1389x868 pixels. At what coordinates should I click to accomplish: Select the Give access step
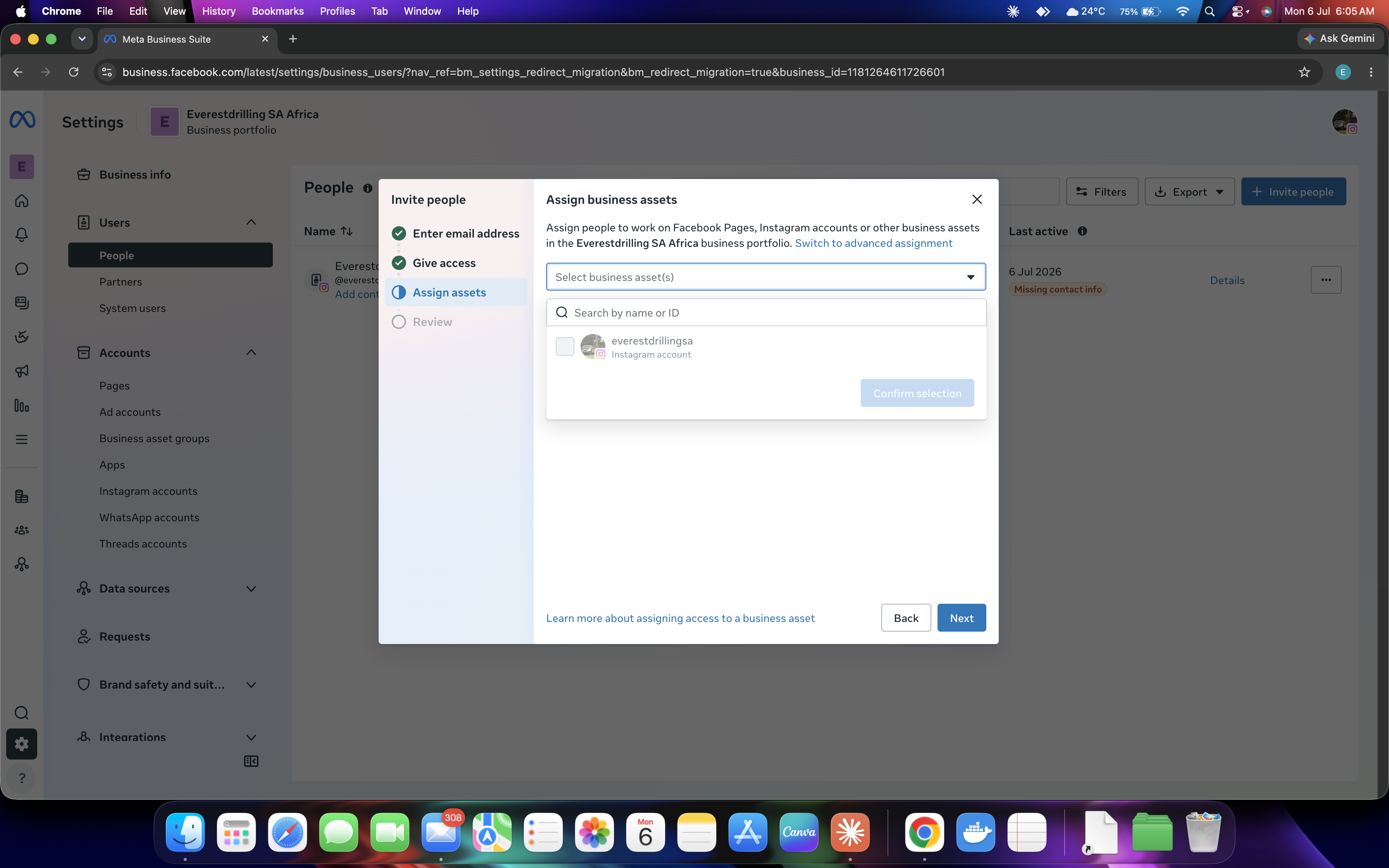(444, 263)
